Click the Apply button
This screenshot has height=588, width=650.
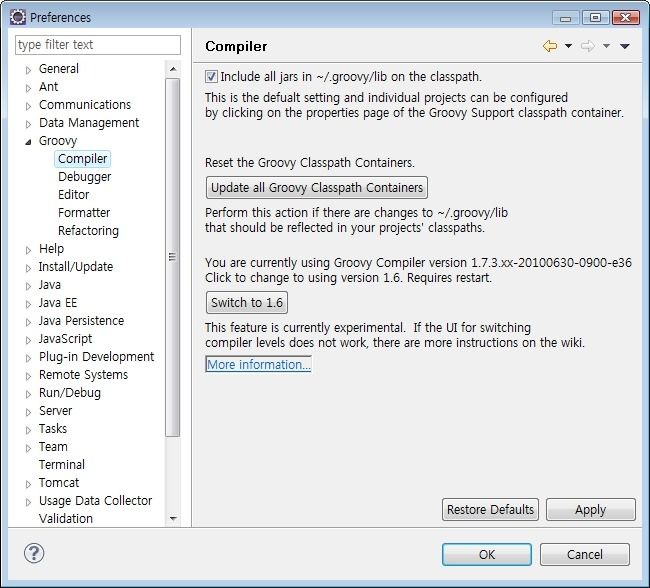pos(591,509)
